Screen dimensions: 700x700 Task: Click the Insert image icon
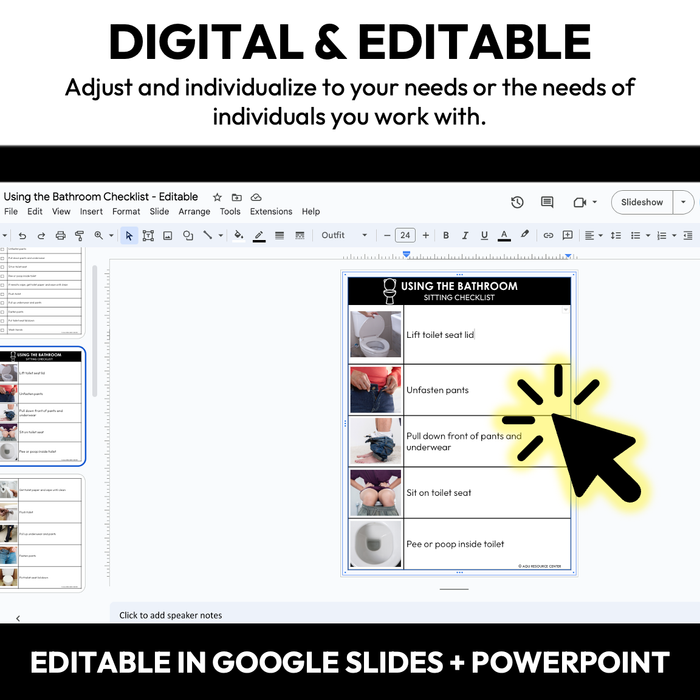coord(167,236)
